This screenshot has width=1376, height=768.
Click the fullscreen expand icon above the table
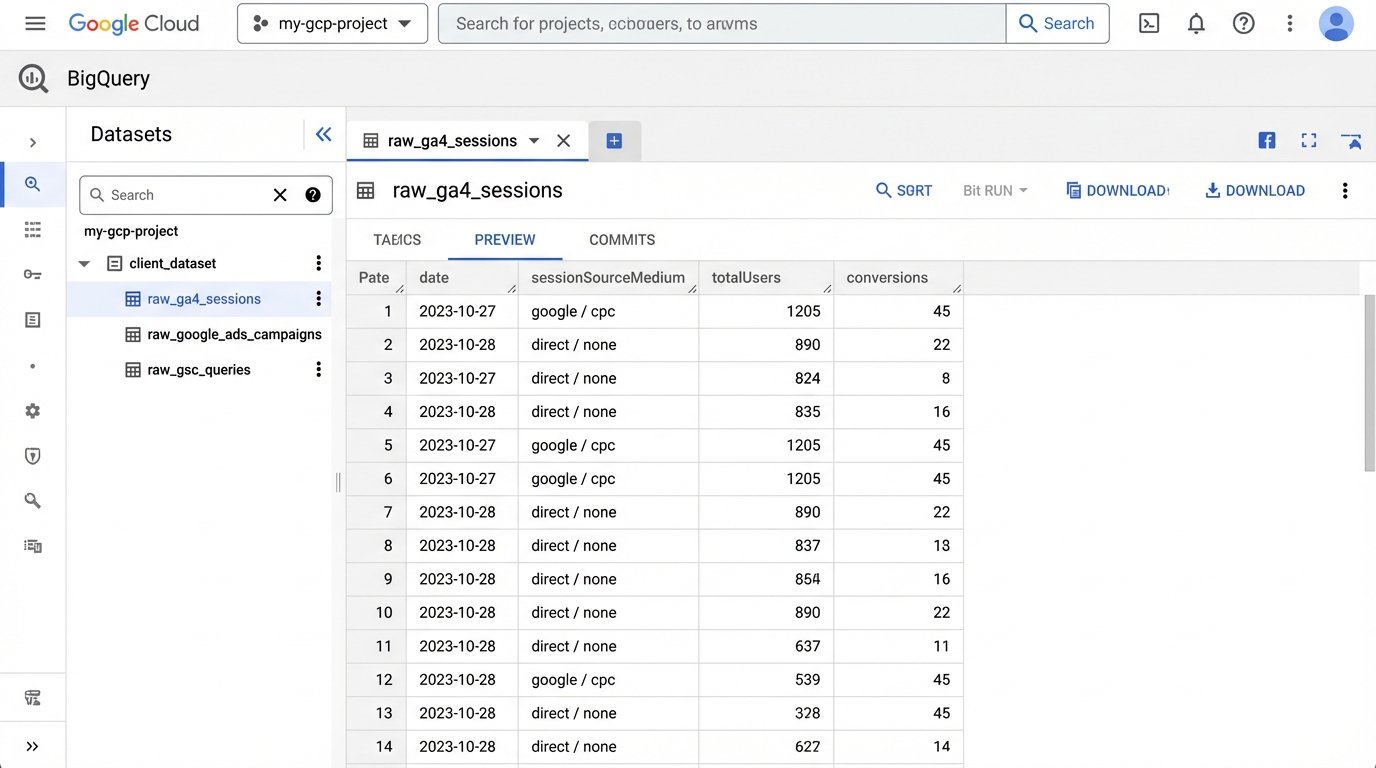(x=1308, y=140)
